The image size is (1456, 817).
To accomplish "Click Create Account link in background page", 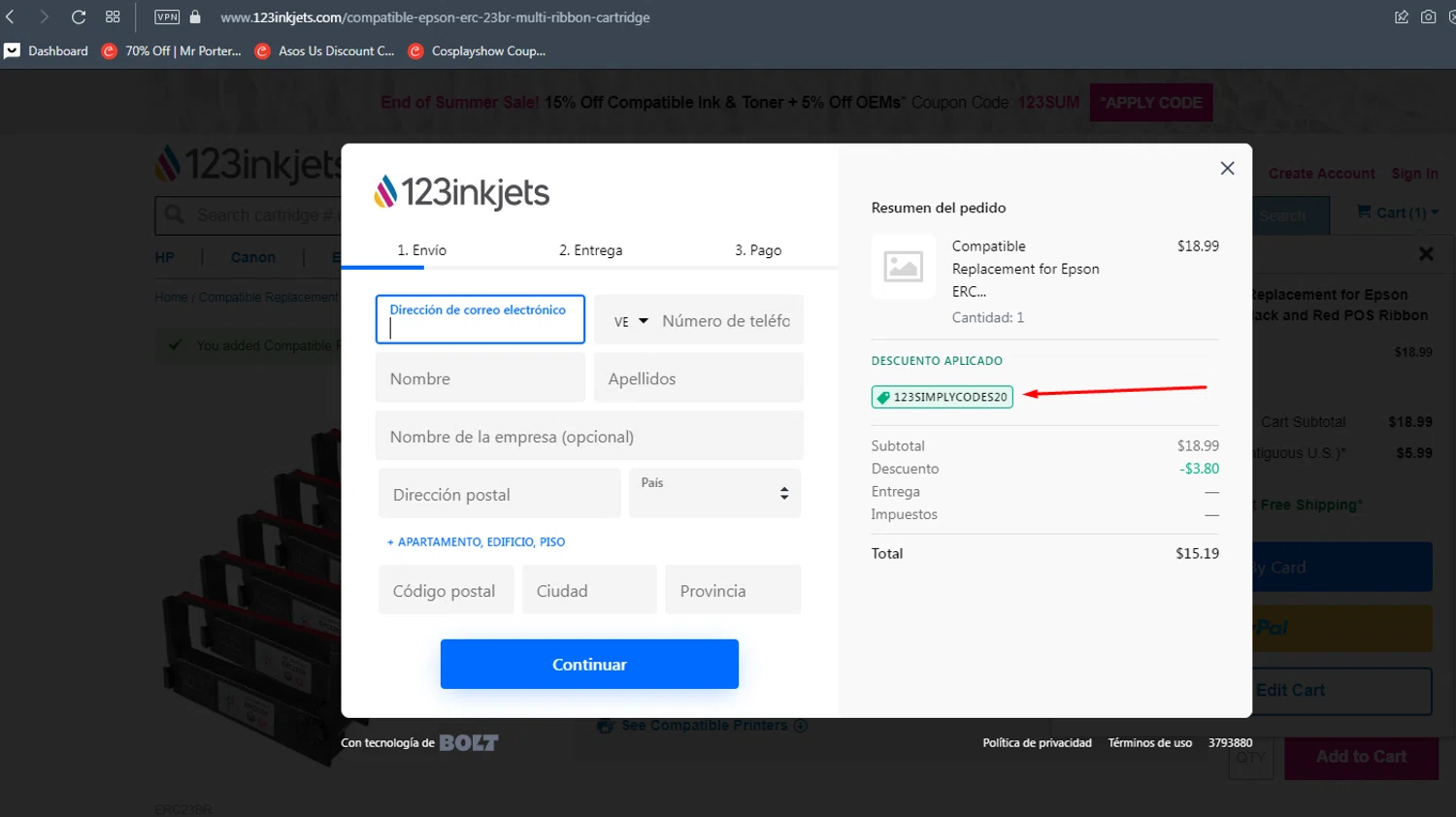I will 1321,174.
